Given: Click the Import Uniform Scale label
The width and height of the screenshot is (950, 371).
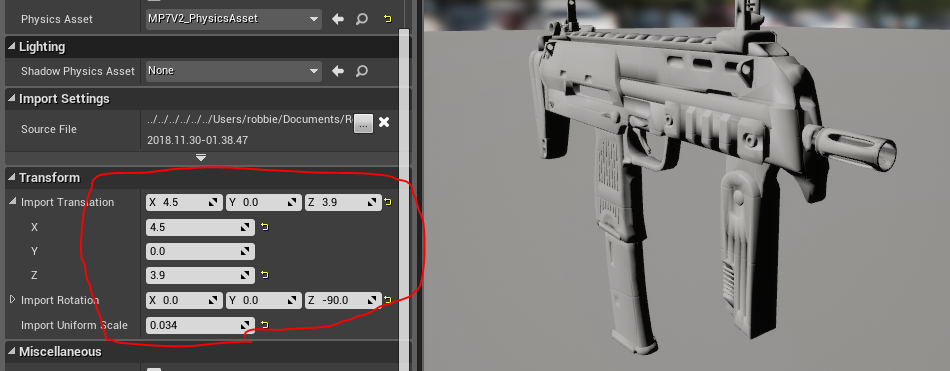Looking at the screenshot, I should tap(74, 326).
